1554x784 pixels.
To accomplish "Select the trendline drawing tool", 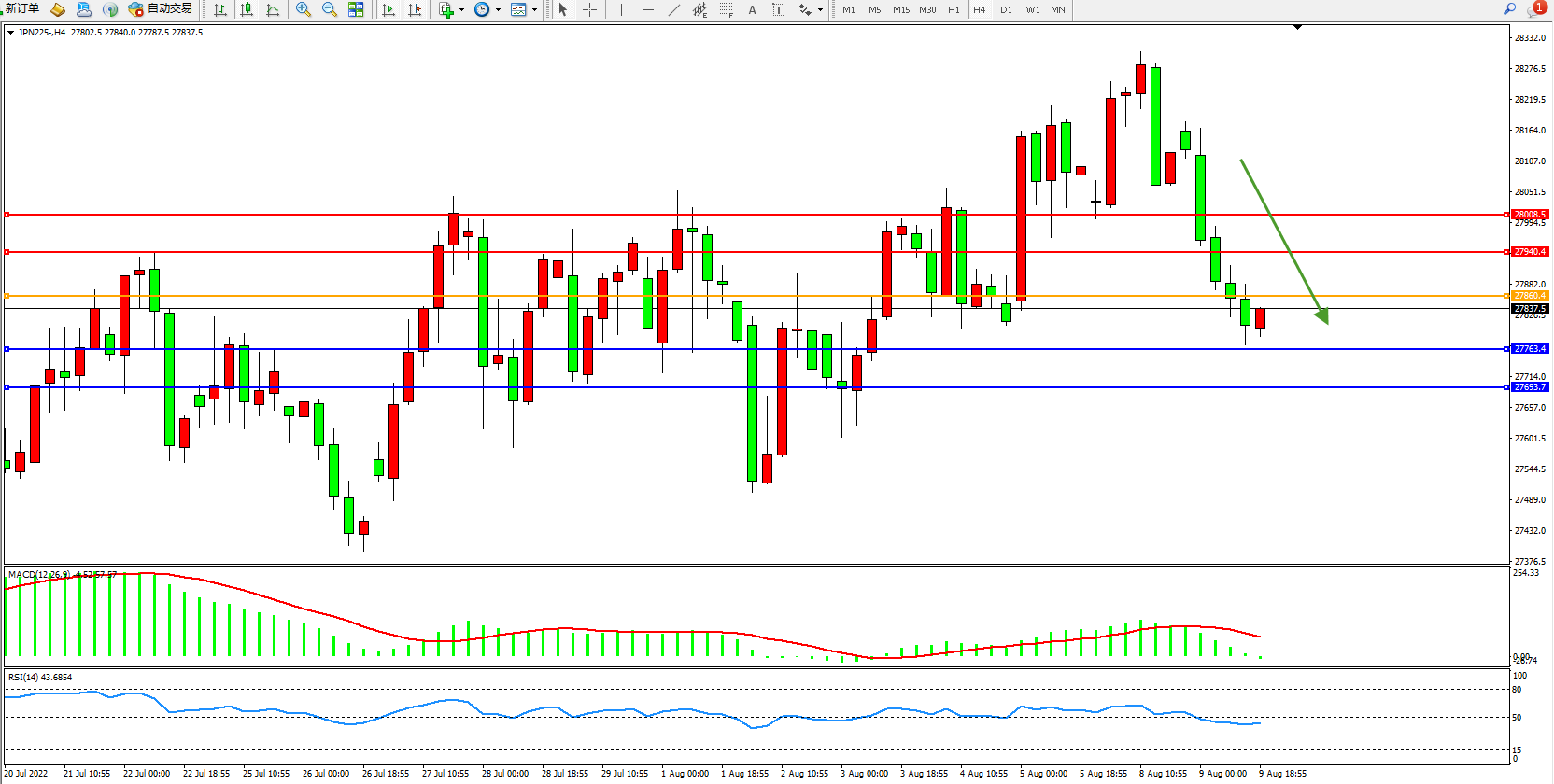I will point(674,9).
